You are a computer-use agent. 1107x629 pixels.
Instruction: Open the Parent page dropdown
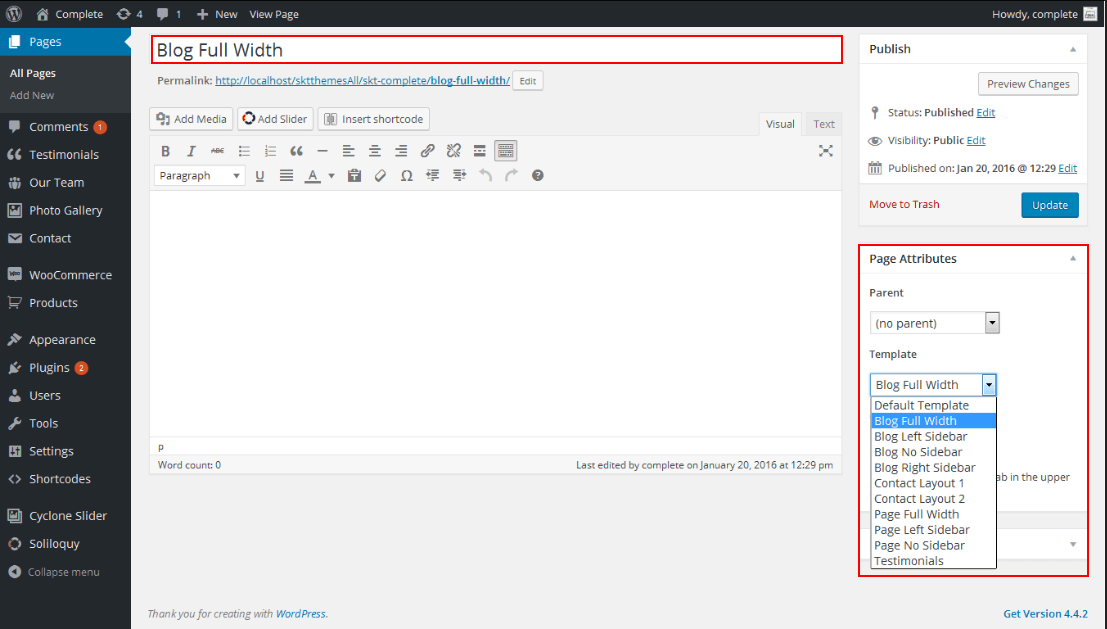coord(935,323)
